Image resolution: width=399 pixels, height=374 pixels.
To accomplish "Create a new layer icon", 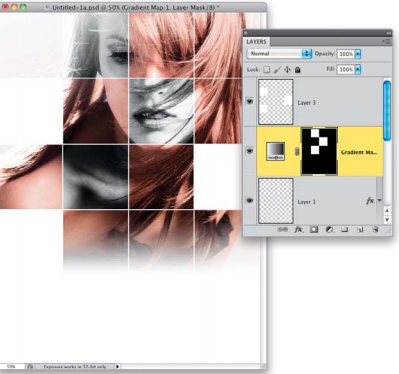I will click(360, 230).
